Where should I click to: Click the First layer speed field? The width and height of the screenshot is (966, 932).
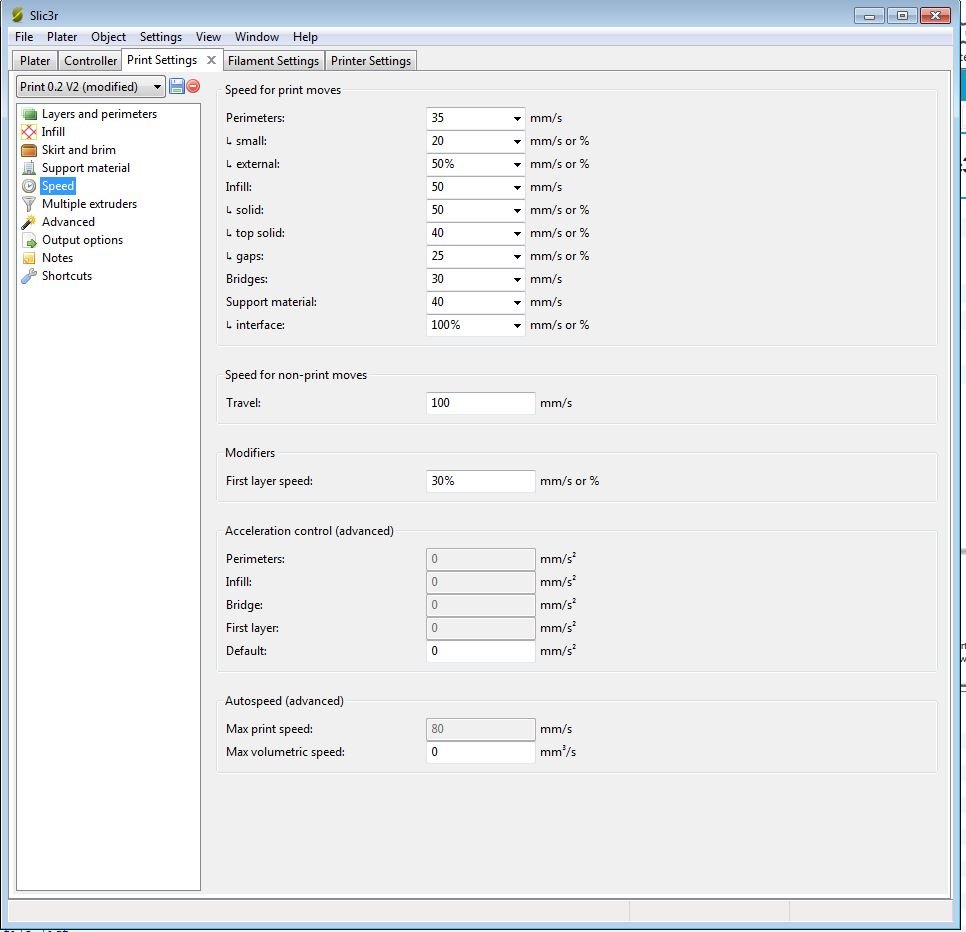[481, 481]
